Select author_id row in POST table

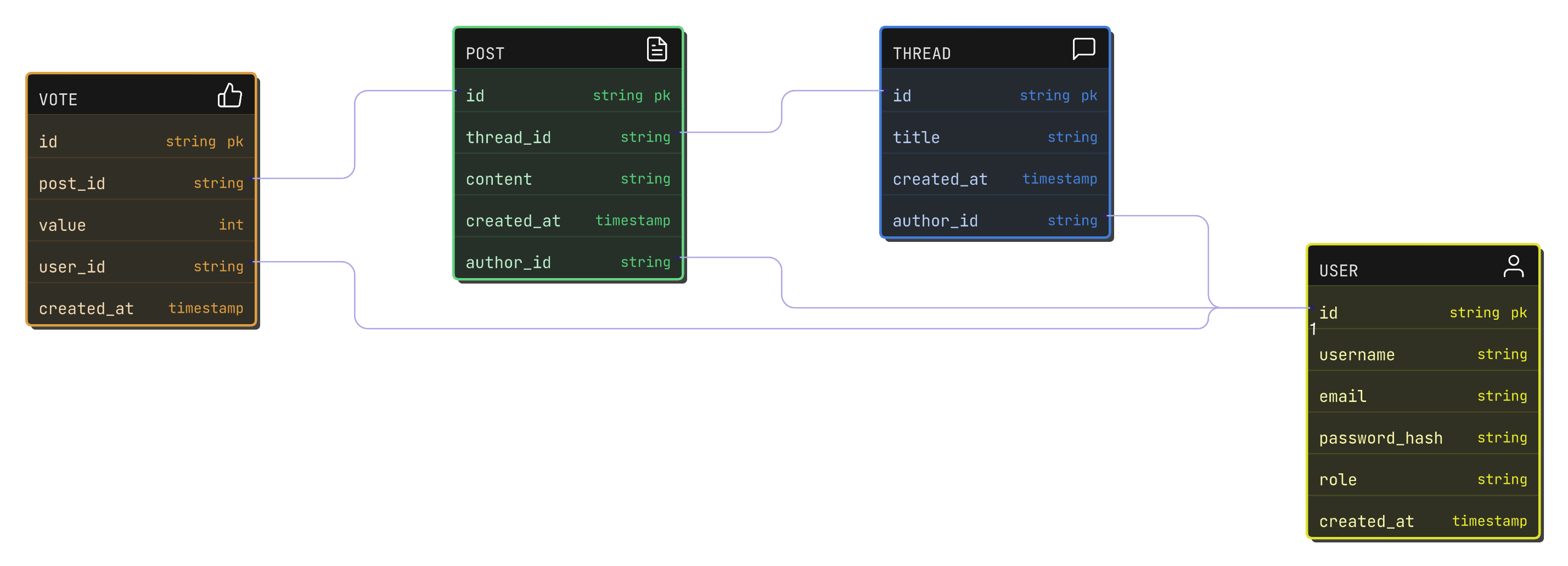click(567, 262)
